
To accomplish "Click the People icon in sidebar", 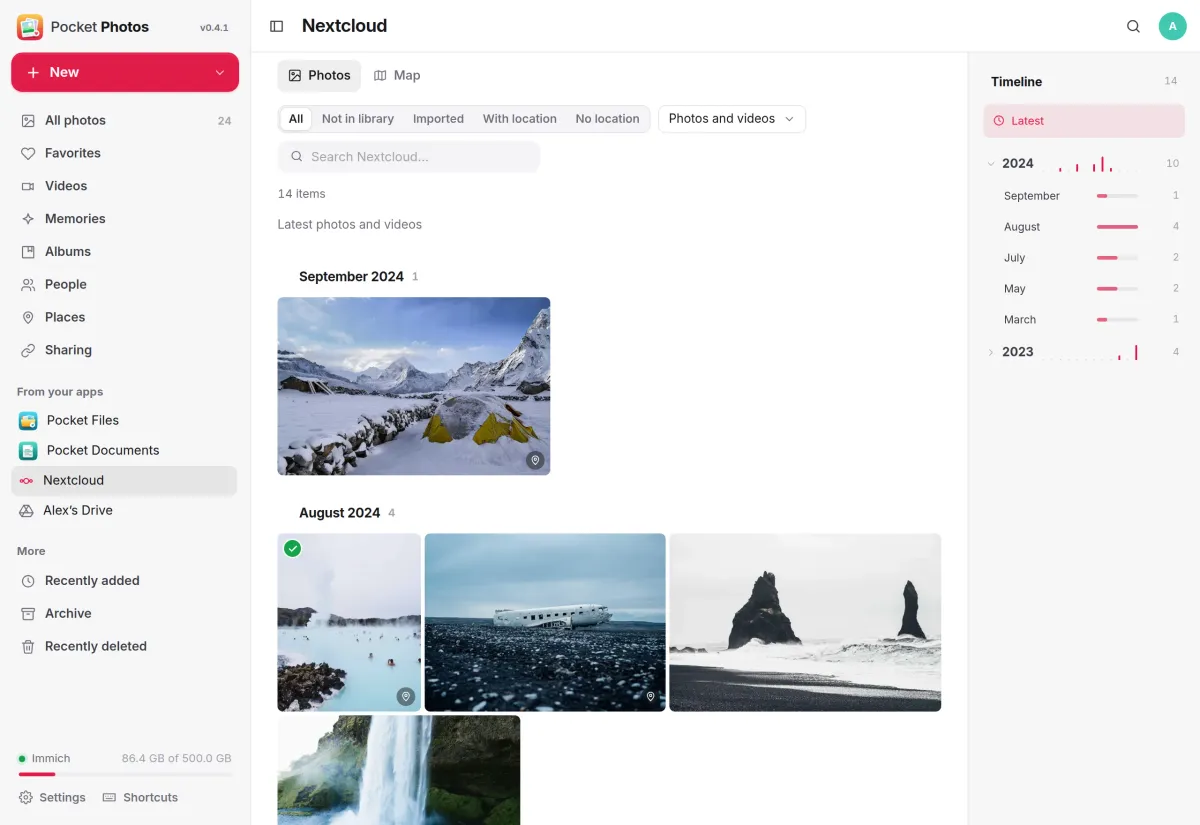I will coord(28,285).
